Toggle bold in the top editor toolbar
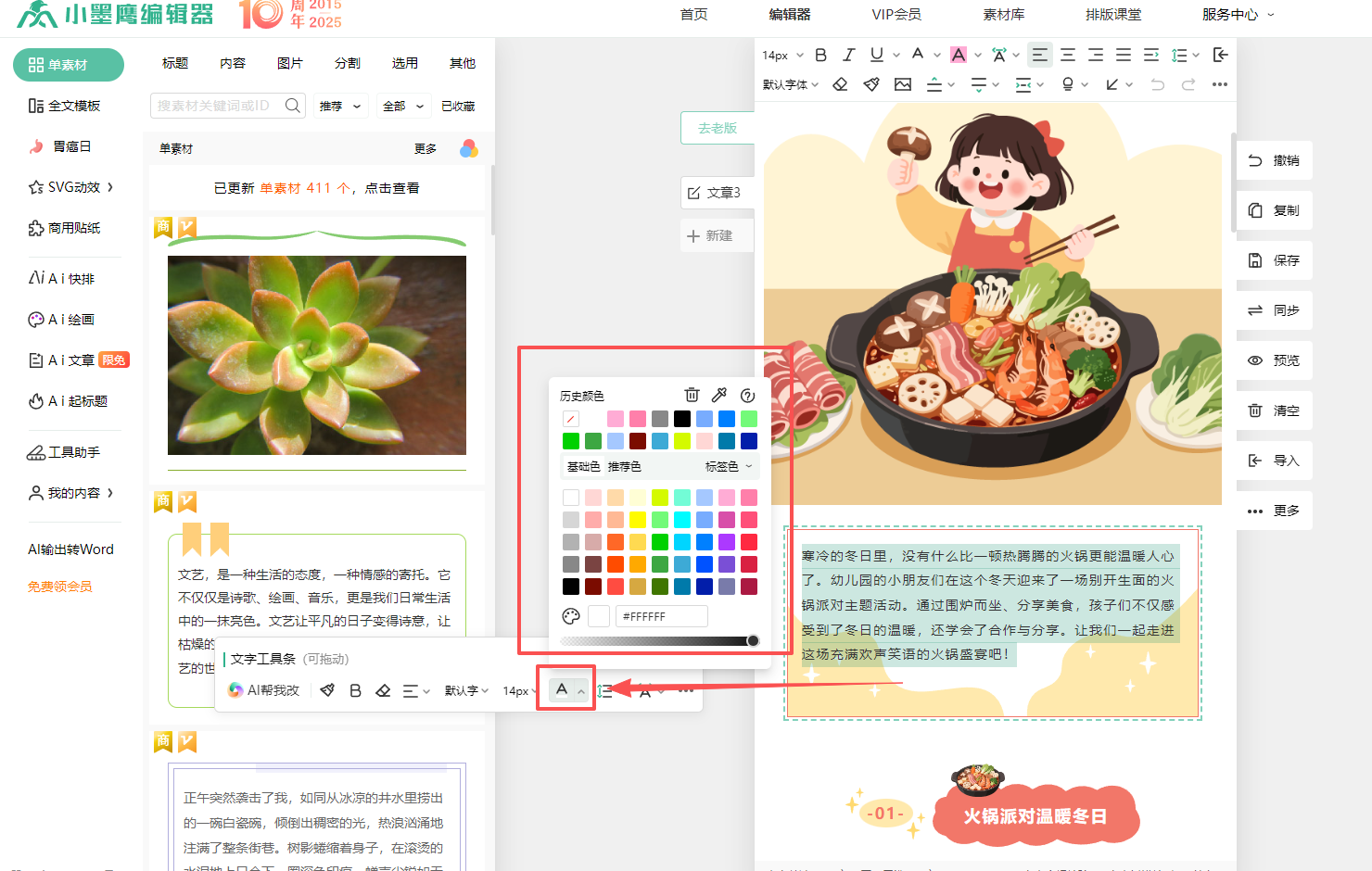The width and height of the screenshot is (1372, 871). point(820,56)
